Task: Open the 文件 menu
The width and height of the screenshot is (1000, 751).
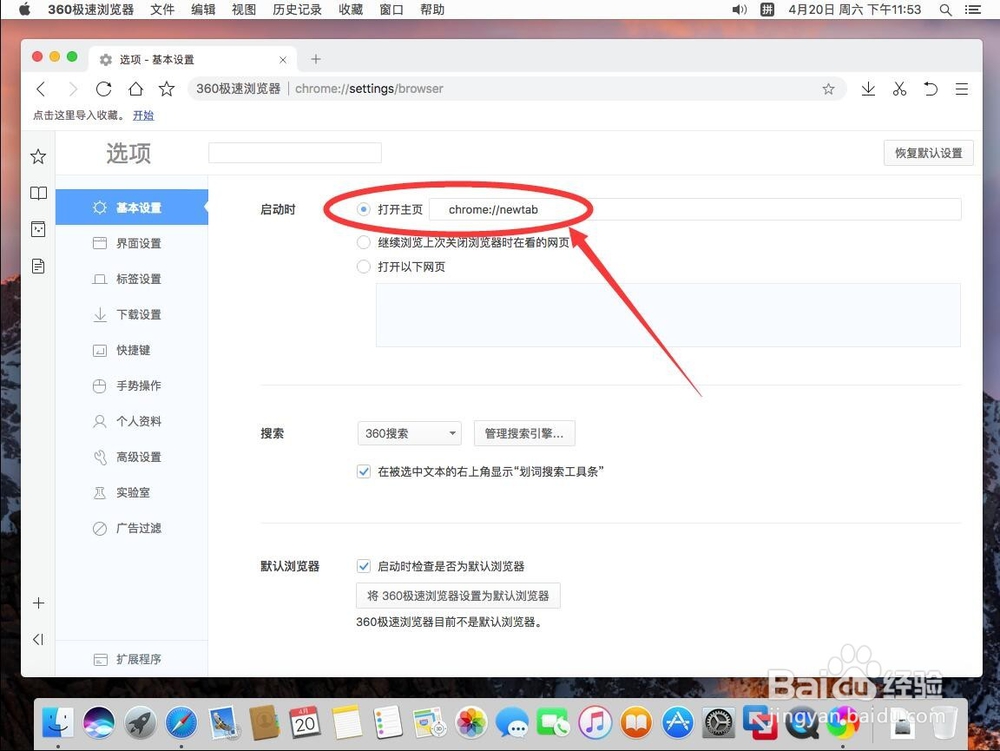Action: click(x=162, y=10)
